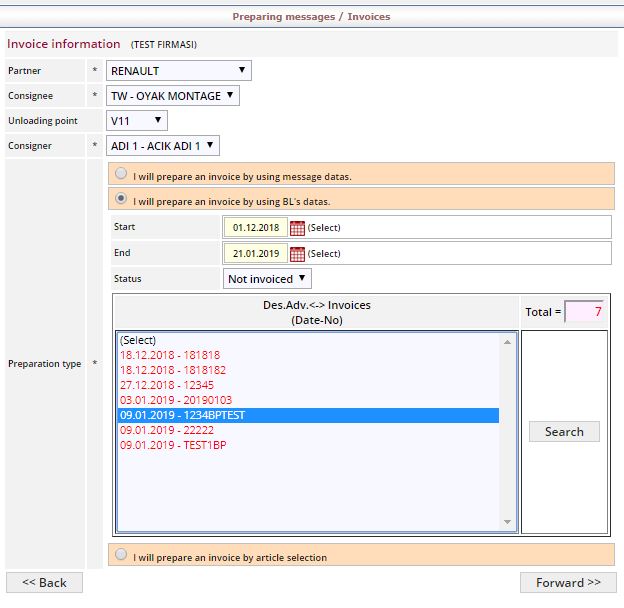624x608 pixels.
Task: Click the Total value field
Action: (x=584, y=312)
